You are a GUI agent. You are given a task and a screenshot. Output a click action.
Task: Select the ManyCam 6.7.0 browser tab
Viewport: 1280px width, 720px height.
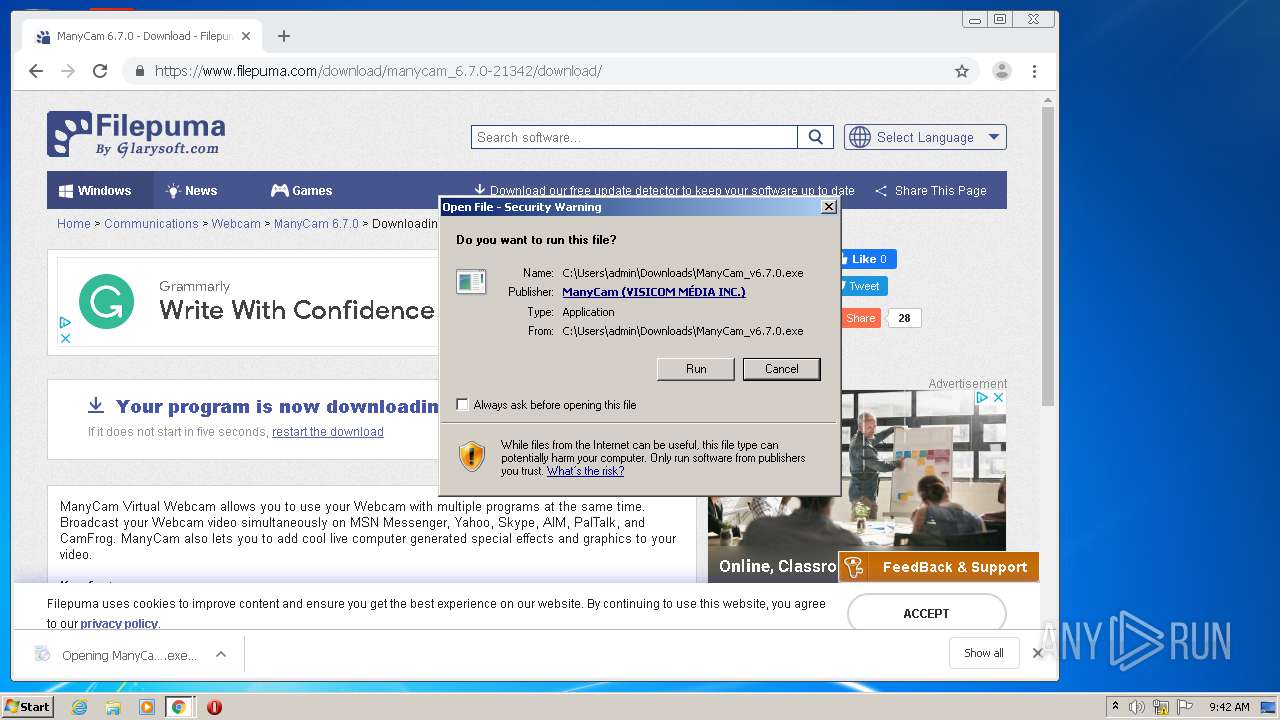coord(143,36)
